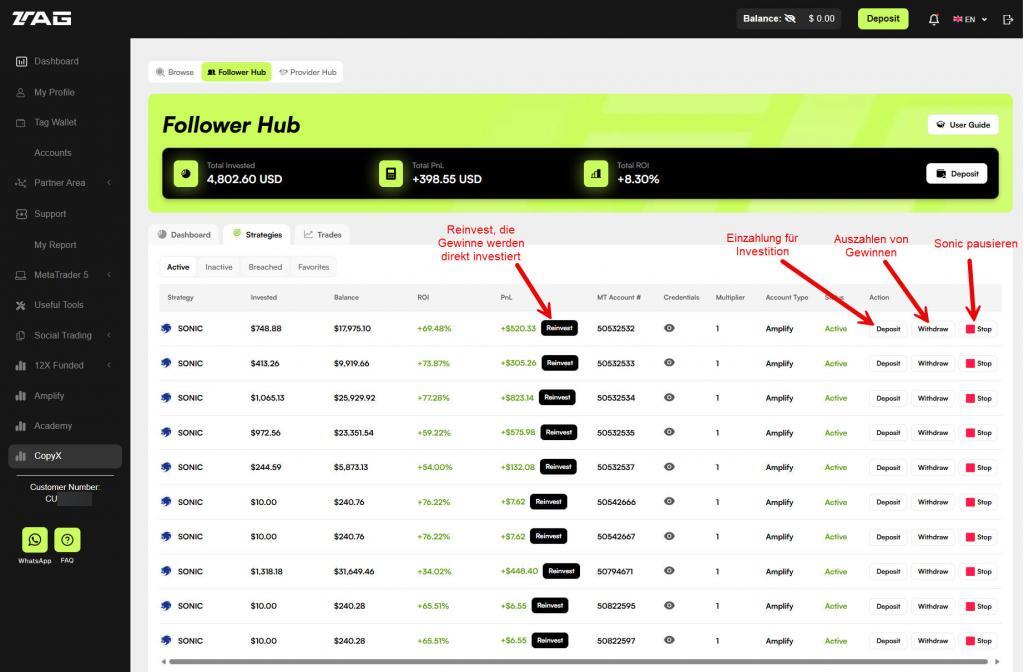Expand the Social Trading submenu
This screenshot has width=1024, height=672.
click(x=108, y=335)
